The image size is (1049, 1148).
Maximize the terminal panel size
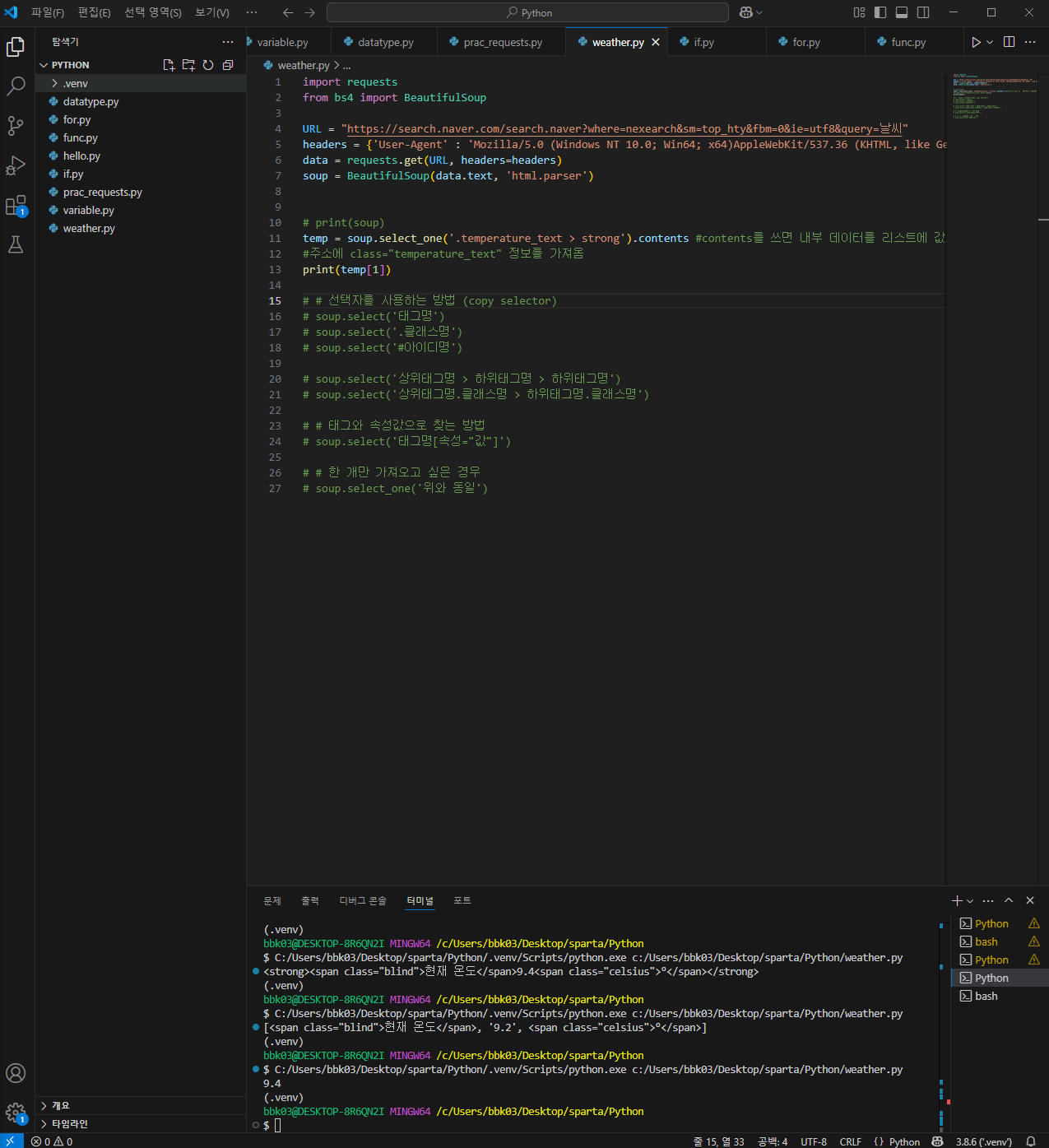(1009, 900)
